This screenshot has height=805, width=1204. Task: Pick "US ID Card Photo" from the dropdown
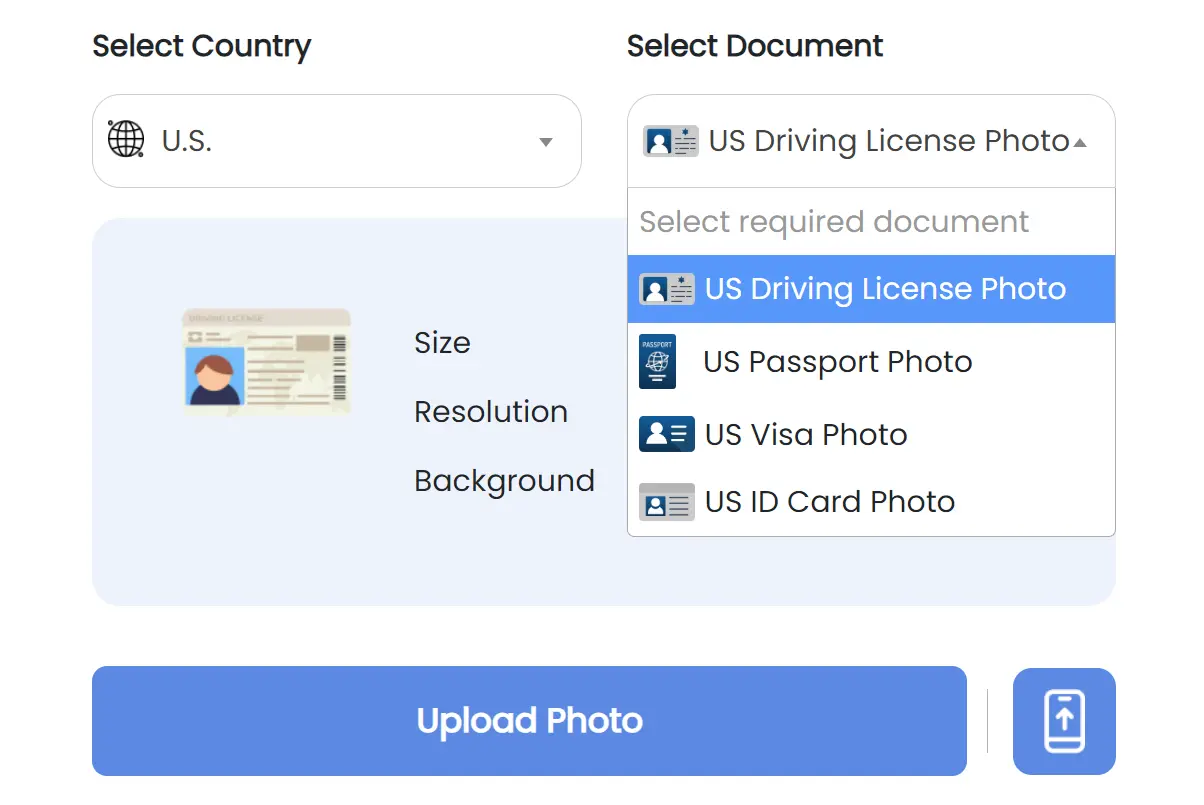pyautogui.click(x=830, y=502)
